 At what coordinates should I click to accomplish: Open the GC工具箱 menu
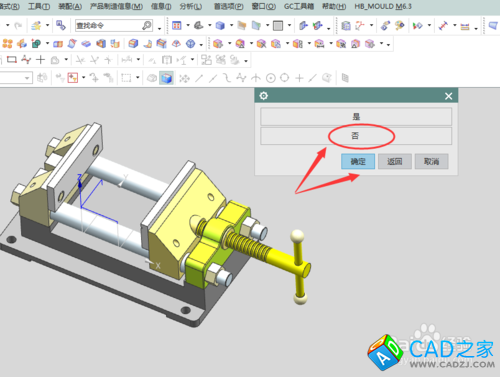[299, 6]
